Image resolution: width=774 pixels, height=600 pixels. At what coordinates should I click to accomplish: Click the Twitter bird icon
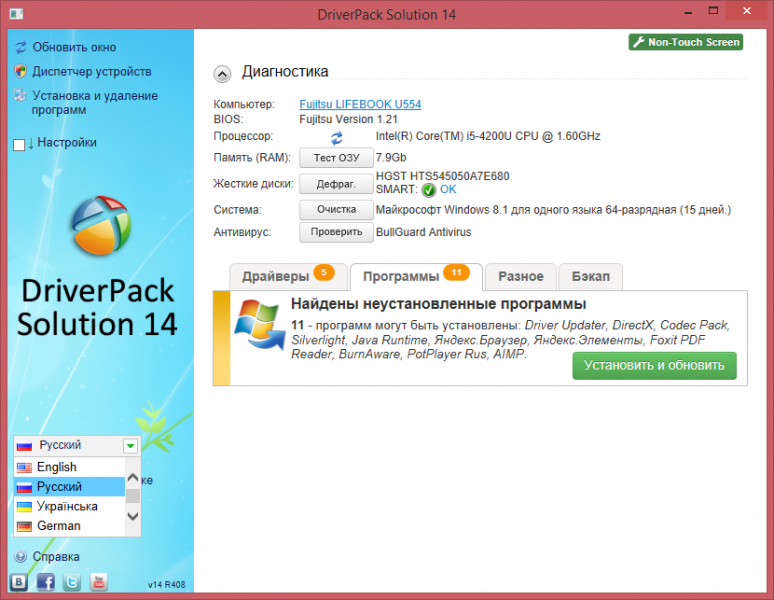[72, 581]
